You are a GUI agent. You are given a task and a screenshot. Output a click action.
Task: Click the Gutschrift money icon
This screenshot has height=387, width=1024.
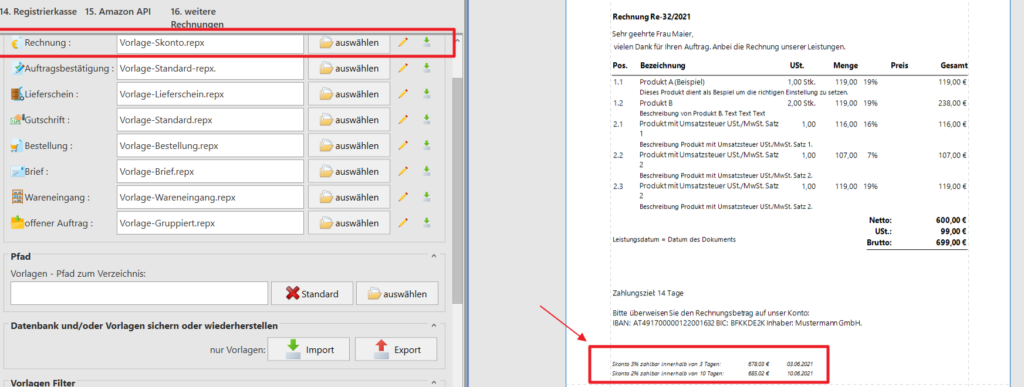(x=18, y=120)
